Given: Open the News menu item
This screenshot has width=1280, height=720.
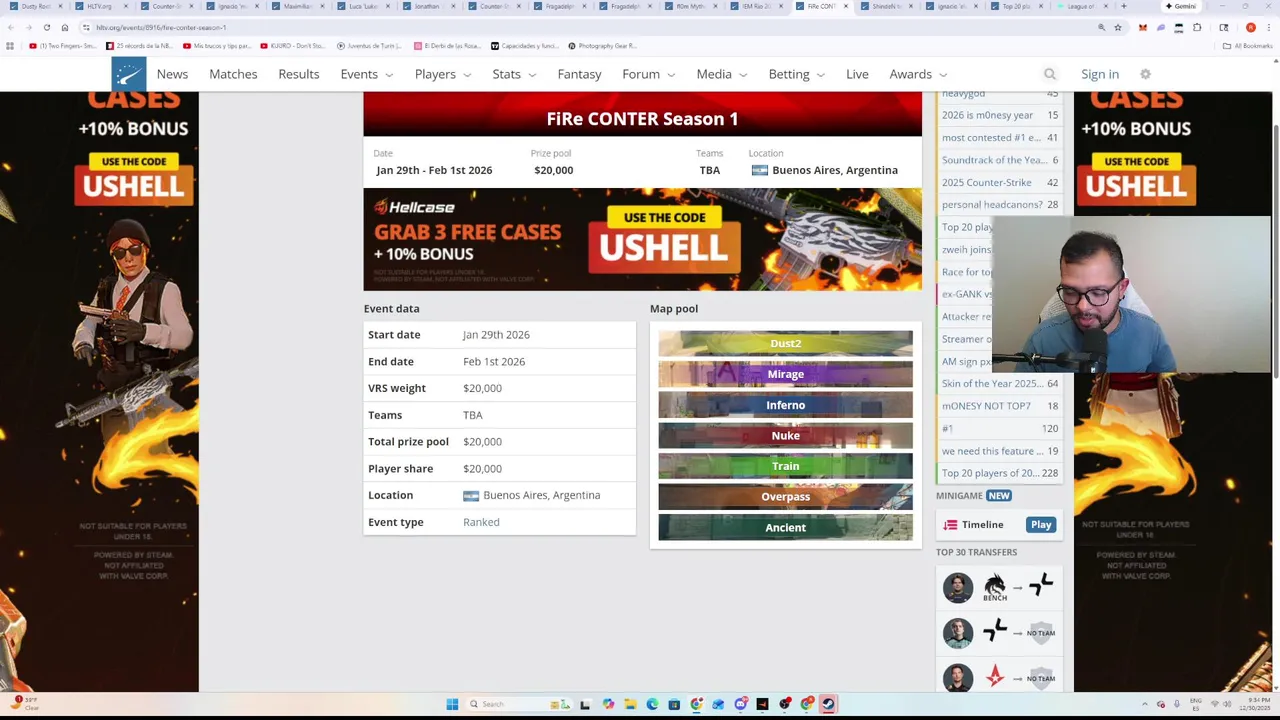Looking at the screenshot, I should click(172, 74).
